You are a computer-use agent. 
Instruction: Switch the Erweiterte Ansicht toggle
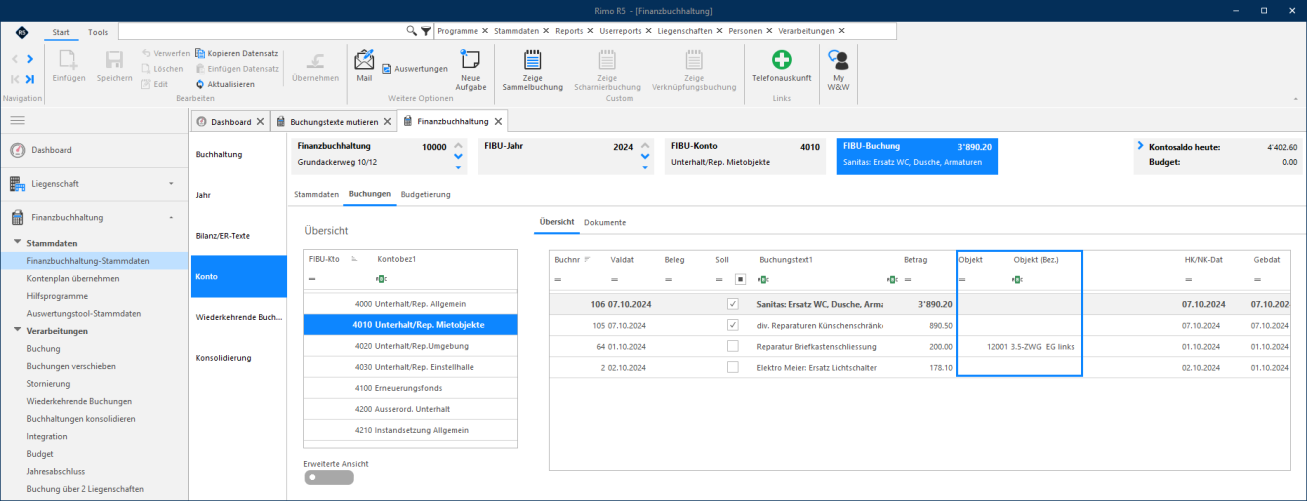point(328,478)
